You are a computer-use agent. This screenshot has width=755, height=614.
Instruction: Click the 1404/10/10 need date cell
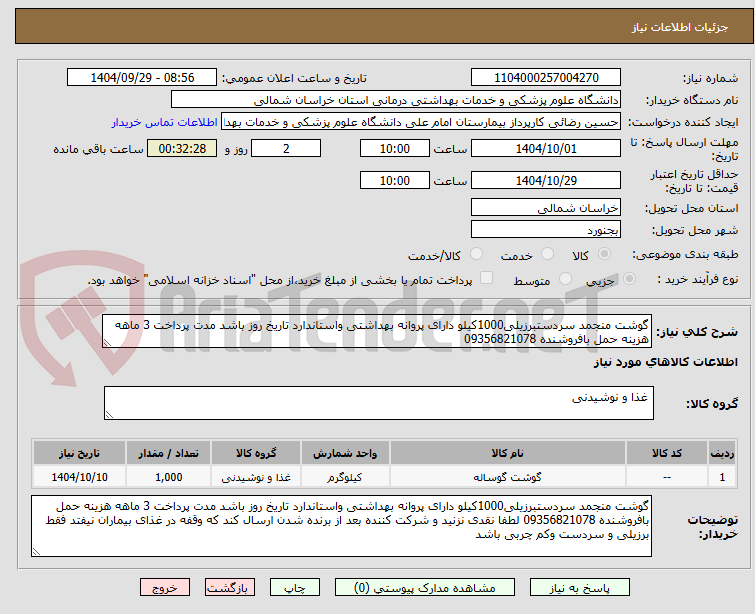(x=79, y=477)
